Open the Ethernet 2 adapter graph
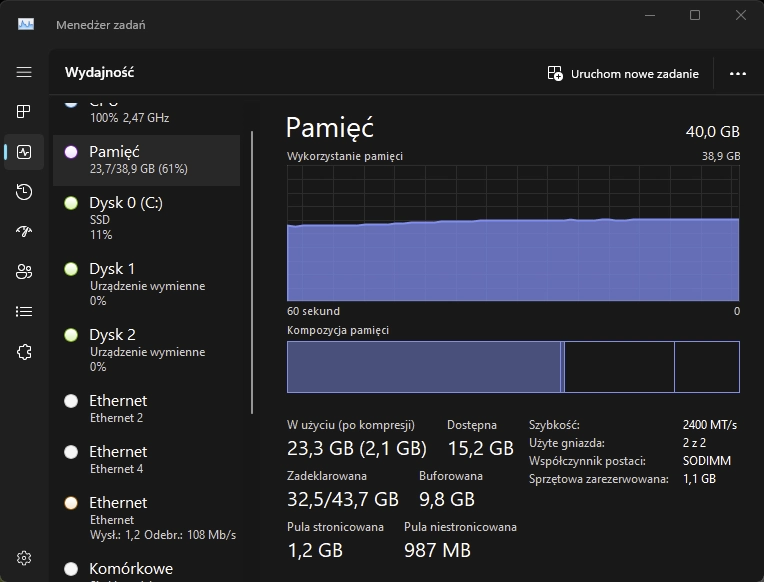764x582 pixels. click(146, 408)
